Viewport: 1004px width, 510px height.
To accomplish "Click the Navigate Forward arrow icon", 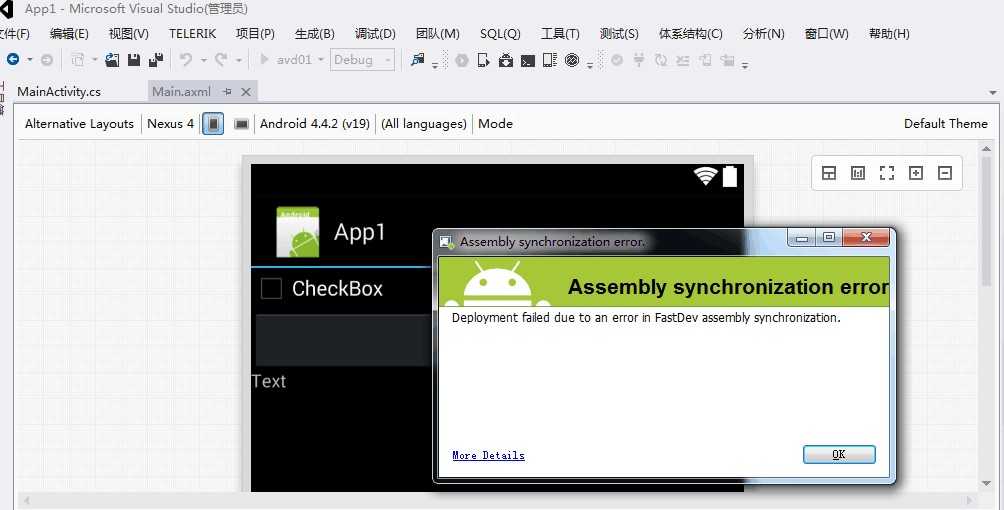I will click(47, 60).
